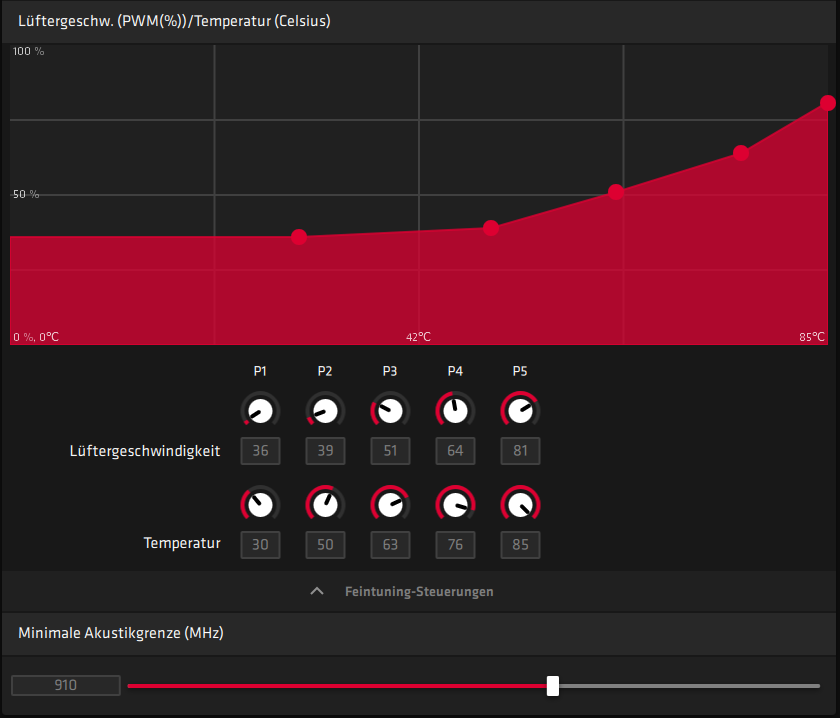Select the P1 fan speed value 36
Image resolution: width=840 pixels, height=718 pixels.
click(260, 451)
